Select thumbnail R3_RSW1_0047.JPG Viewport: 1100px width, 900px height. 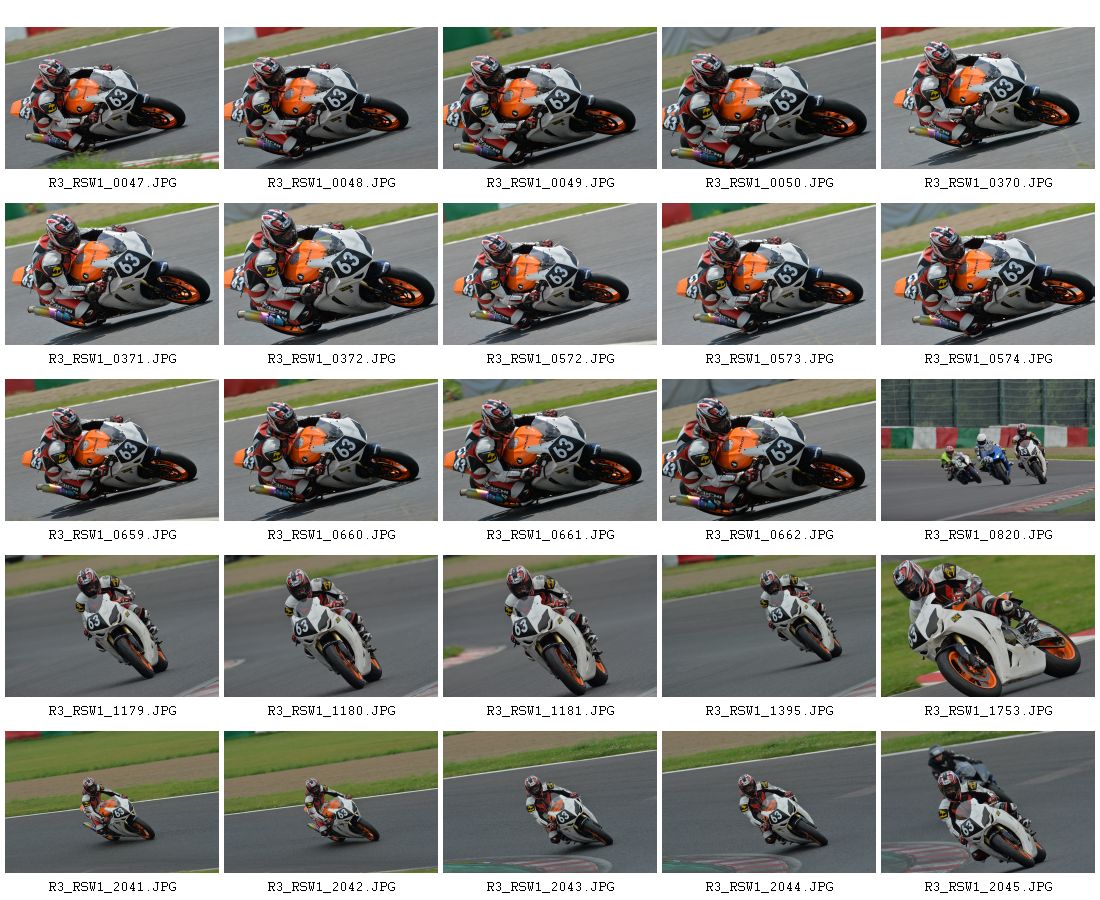click(x=112, y=98)
